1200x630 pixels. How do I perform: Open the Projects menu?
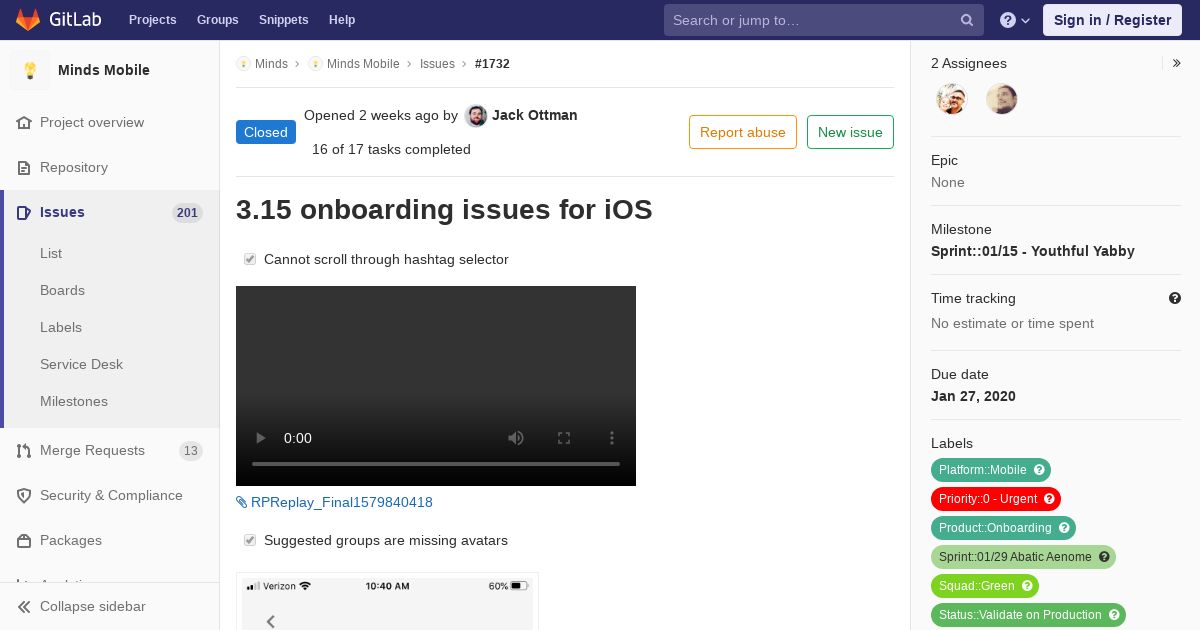(x=152, y=20)
